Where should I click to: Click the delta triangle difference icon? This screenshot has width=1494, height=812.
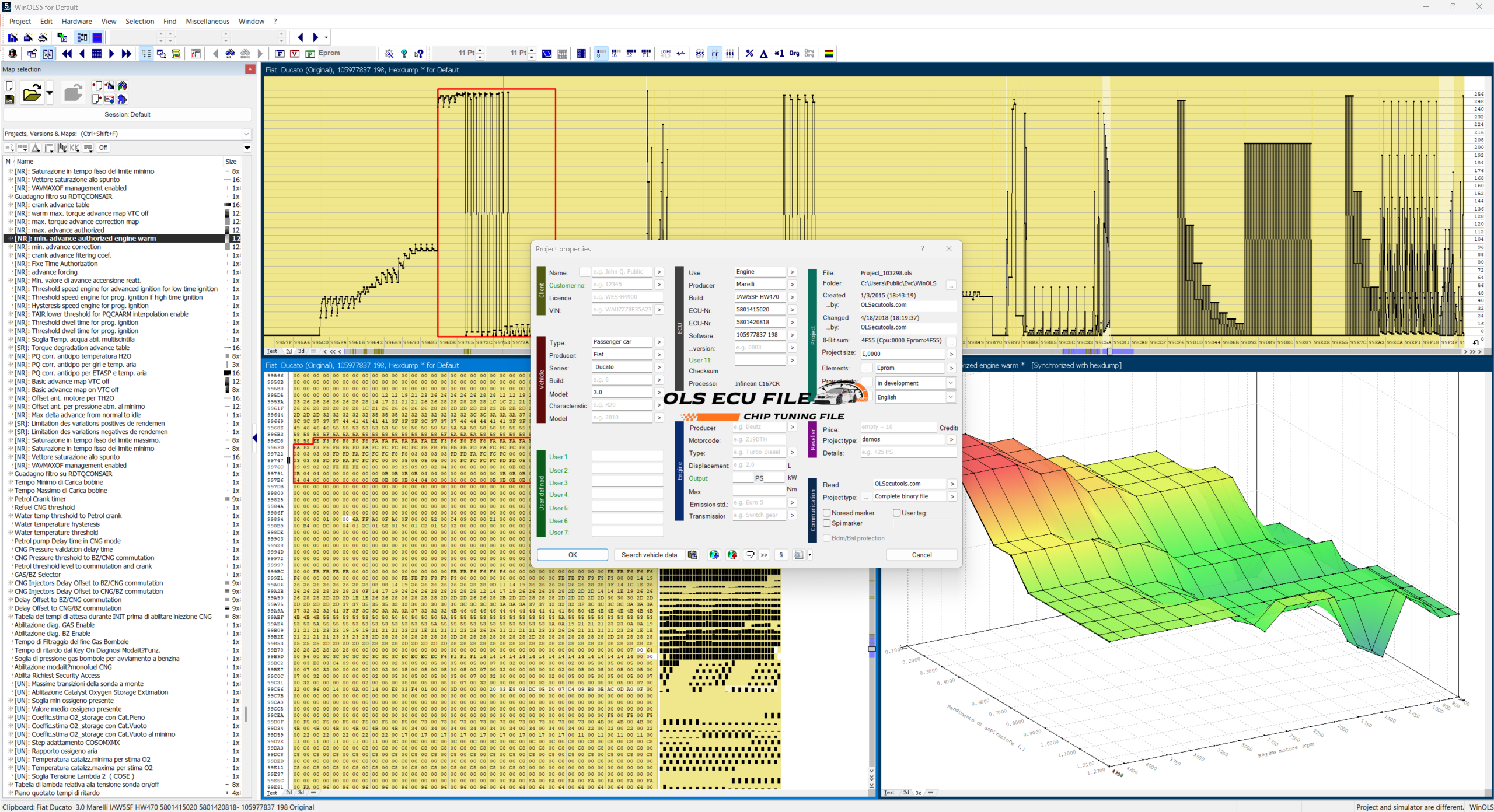(764, 54)
